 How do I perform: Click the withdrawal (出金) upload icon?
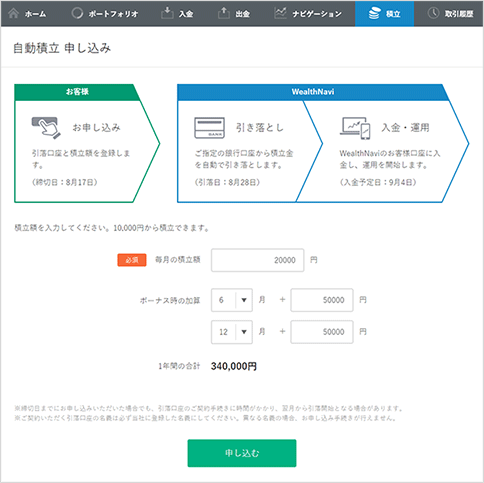point(224,13)
